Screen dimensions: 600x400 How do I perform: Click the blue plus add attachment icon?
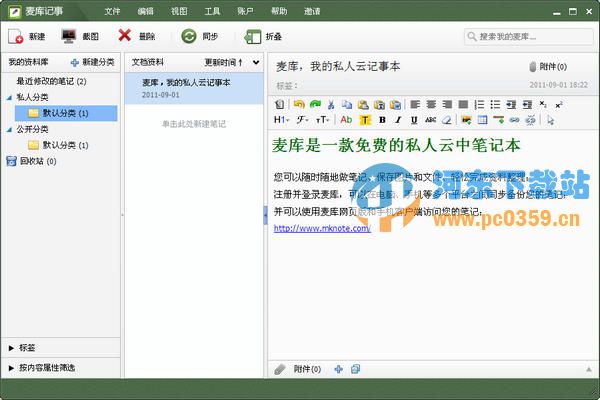(338, 369)
